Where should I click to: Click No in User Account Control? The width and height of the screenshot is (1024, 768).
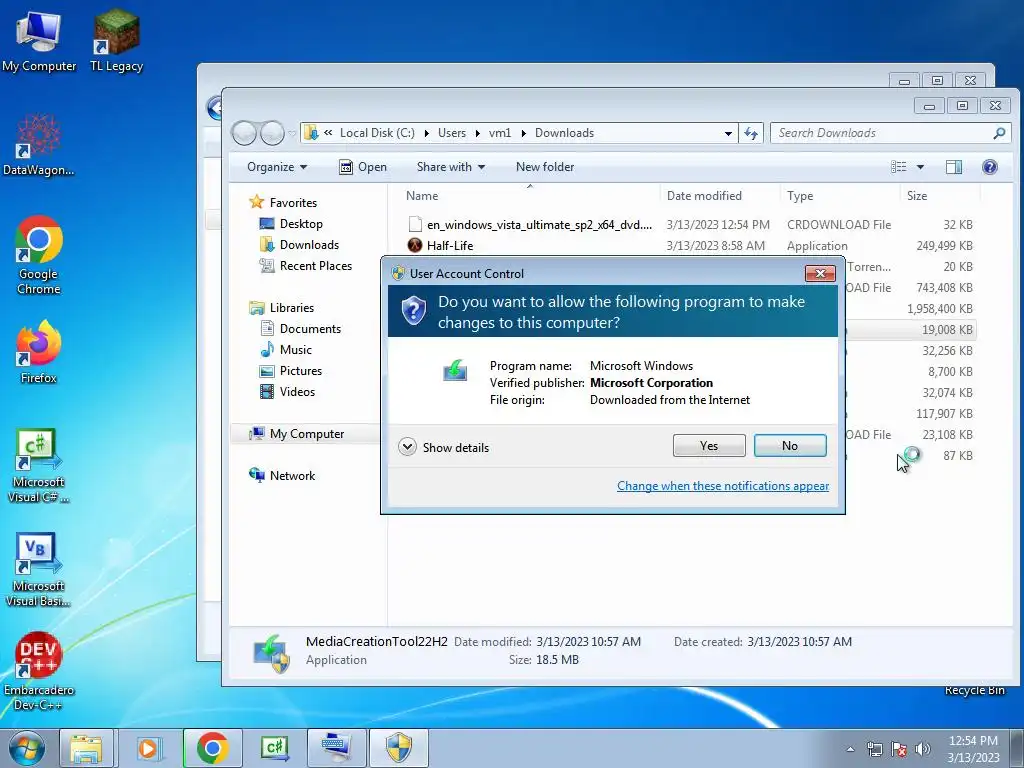pyautogui.click(x=790, y=446)
